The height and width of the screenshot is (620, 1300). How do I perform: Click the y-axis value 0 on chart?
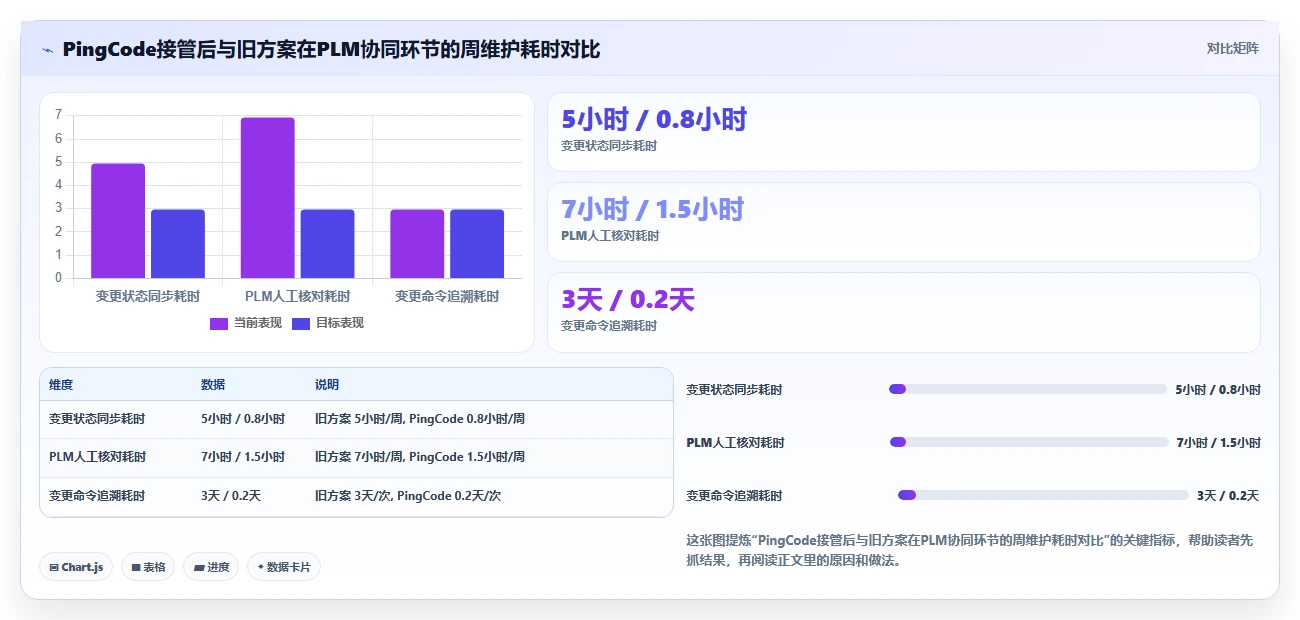(59, 278)
